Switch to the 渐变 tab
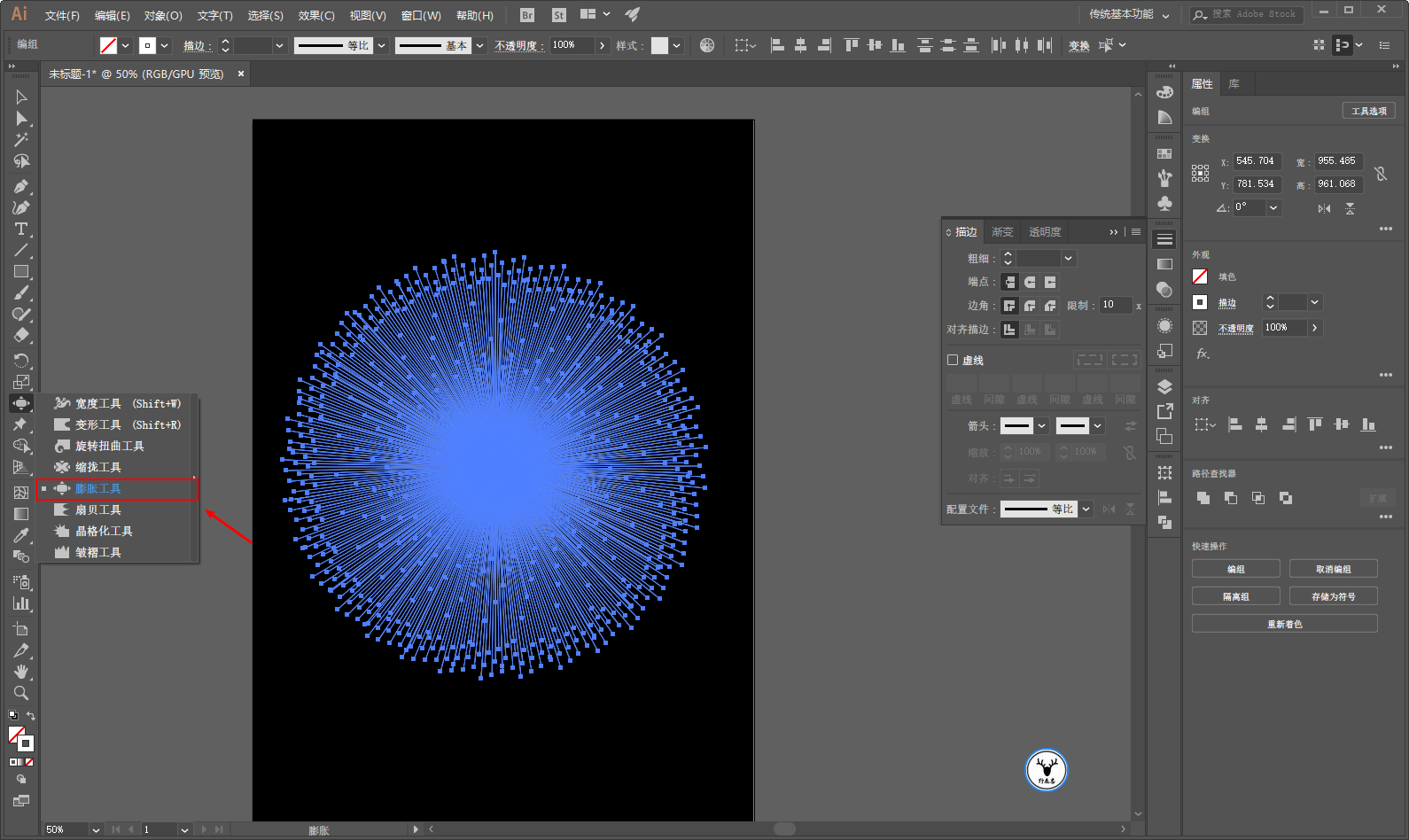The height and width of the screenshot is (840, 1409). [1002, 232]
